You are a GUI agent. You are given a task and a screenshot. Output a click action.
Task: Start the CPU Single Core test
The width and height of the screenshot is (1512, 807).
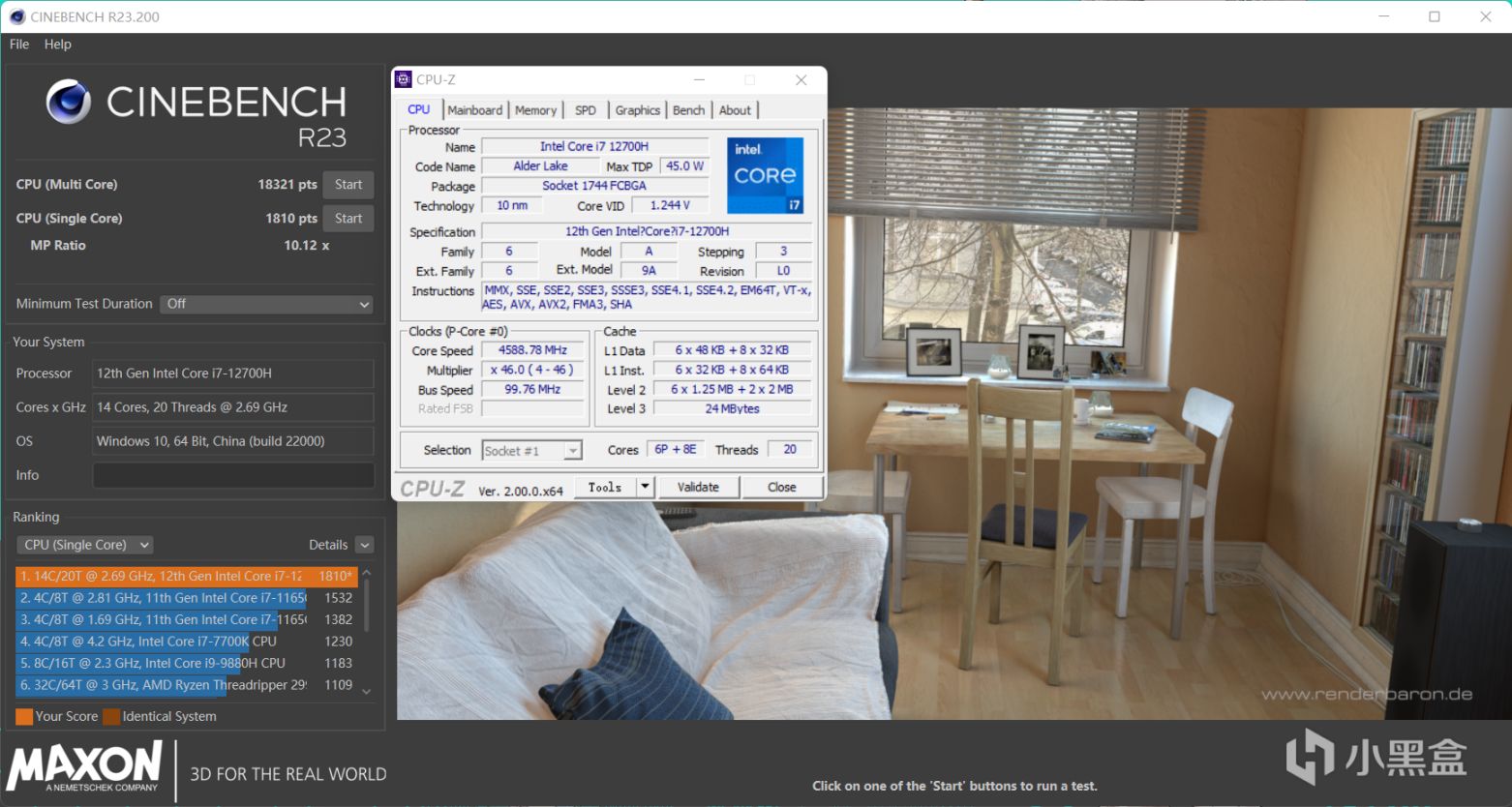point(348,219)
